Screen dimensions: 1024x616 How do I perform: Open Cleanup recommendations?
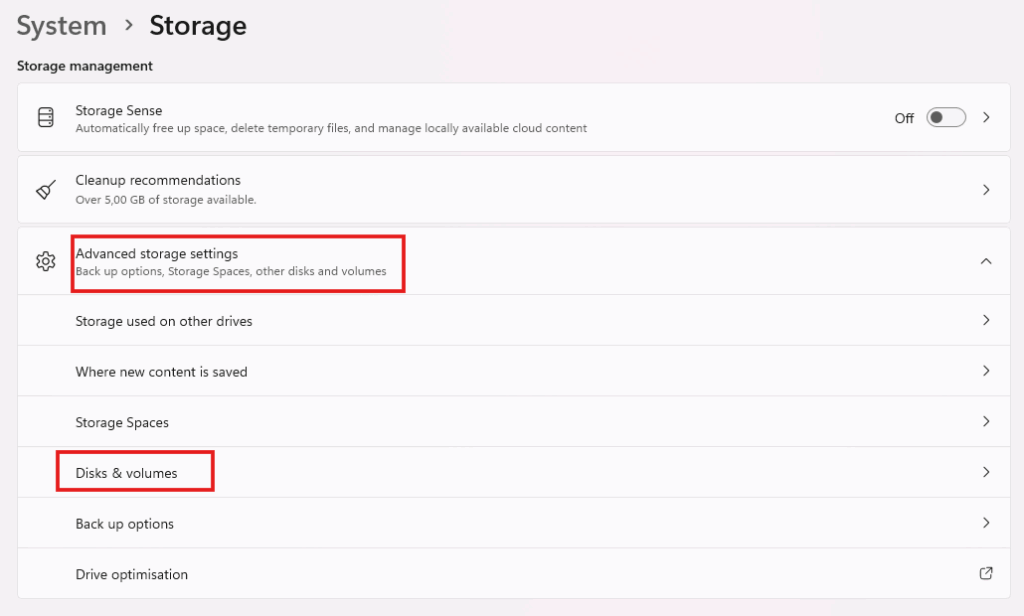pyautogui.click(x=513, y=189)
